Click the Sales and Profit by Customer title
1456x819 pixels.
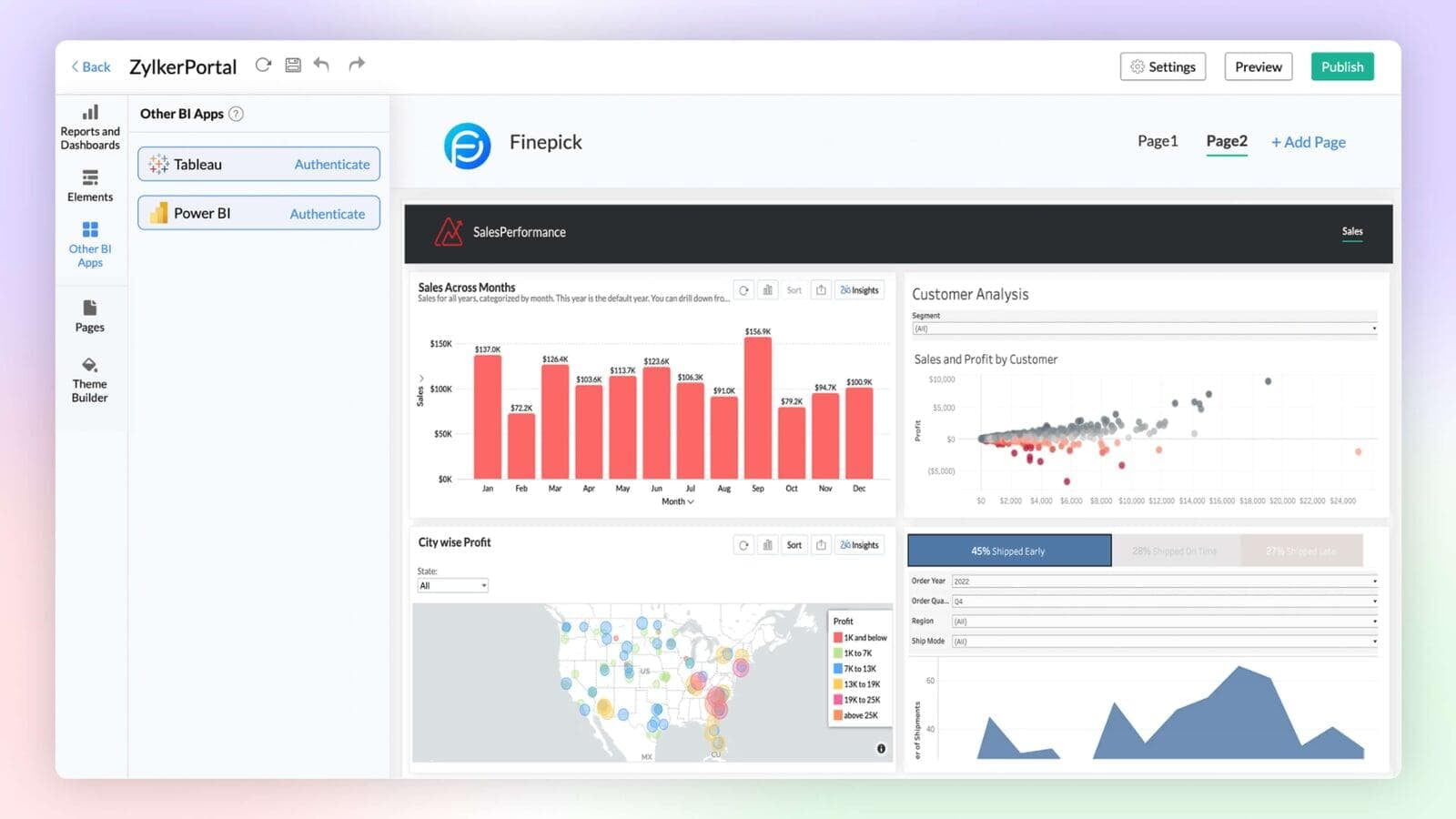[x=986, y=359]
